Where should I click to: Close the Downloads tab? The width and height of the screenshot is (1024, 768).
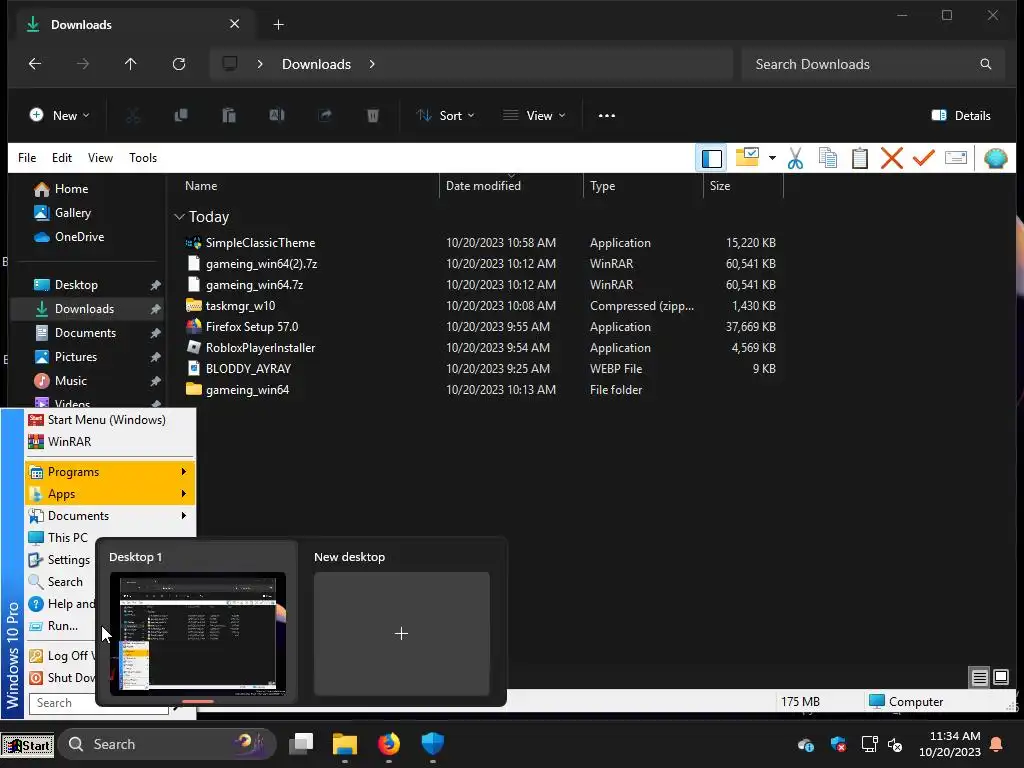[x=234, y=24]
